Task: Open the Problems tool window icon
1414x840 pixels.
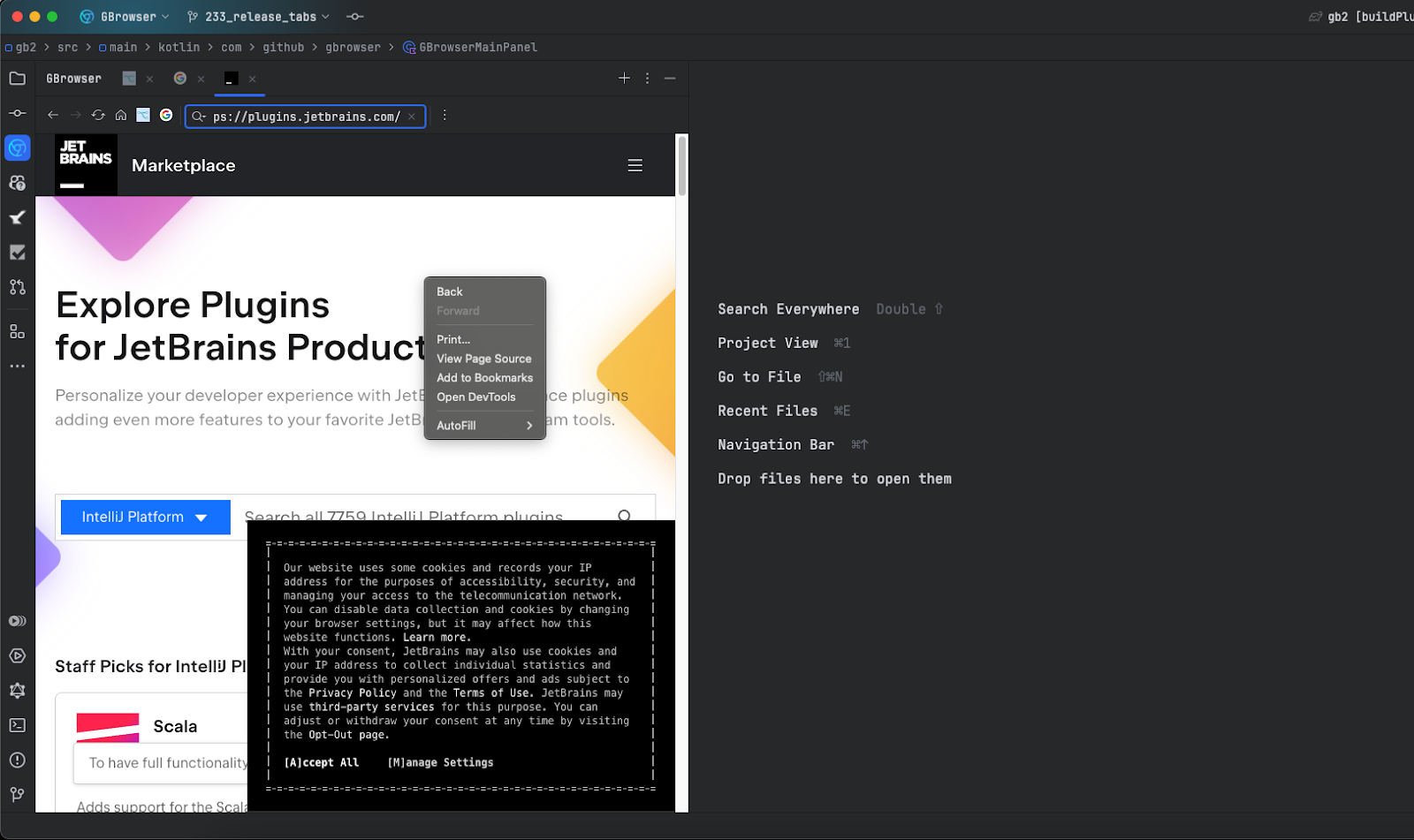Action: point(17,761)
